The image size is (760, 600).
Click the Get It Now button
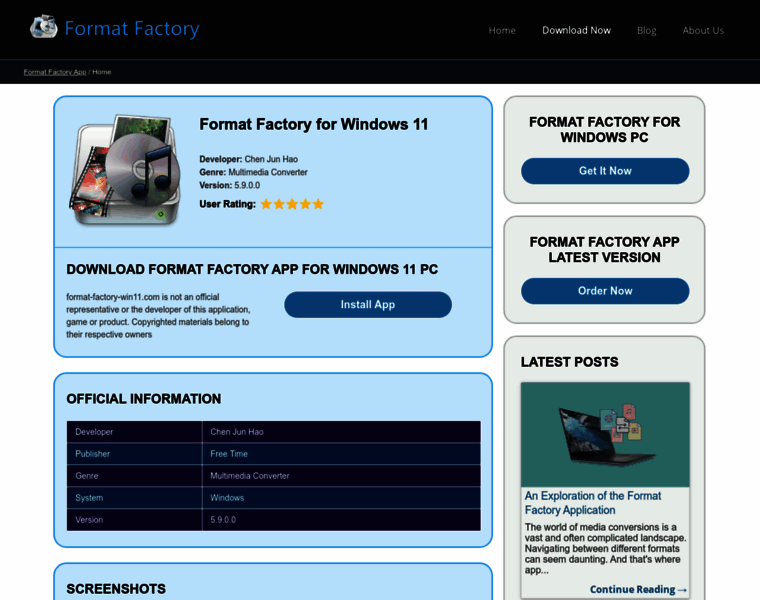(x=605, y=171)
